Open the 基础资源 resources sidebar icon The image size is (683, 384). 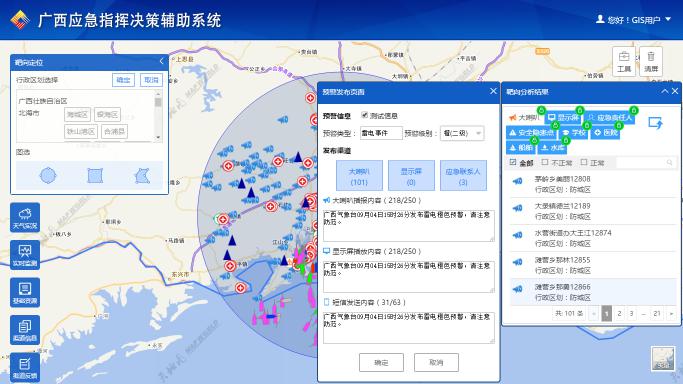click(25, 292)
